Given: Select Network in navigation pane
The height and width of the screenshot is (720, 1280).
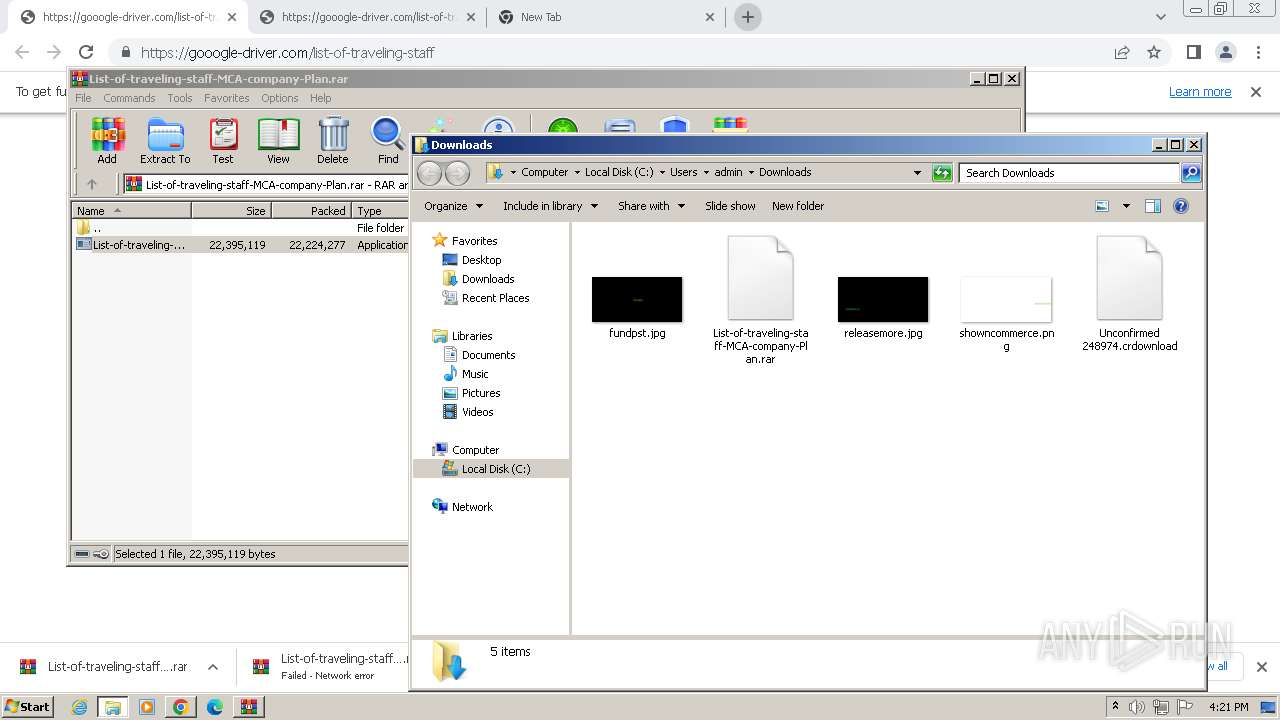Looking at the screenshot, I should pos(462,507).
